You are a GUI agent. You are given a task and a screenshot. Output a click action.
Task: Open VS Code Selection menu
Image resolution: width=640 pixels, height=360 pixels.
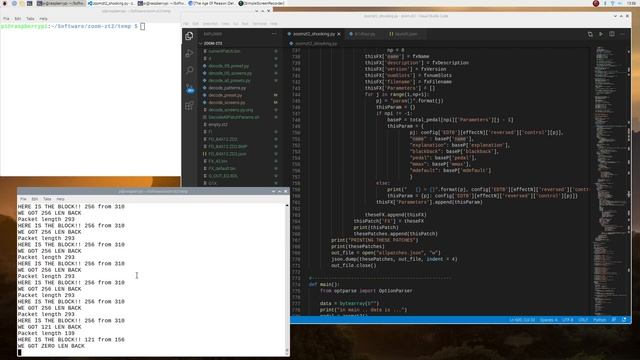click(x=210, y=24)
